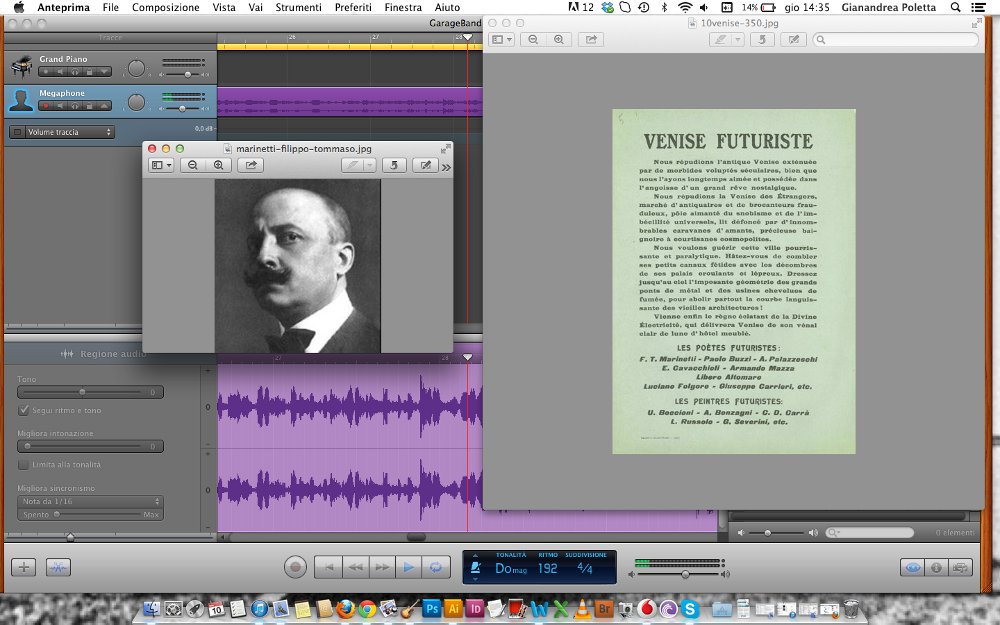Open Skype from the Dock
The width and height of the screenshot is (1000, 625).
click(689, 608)
